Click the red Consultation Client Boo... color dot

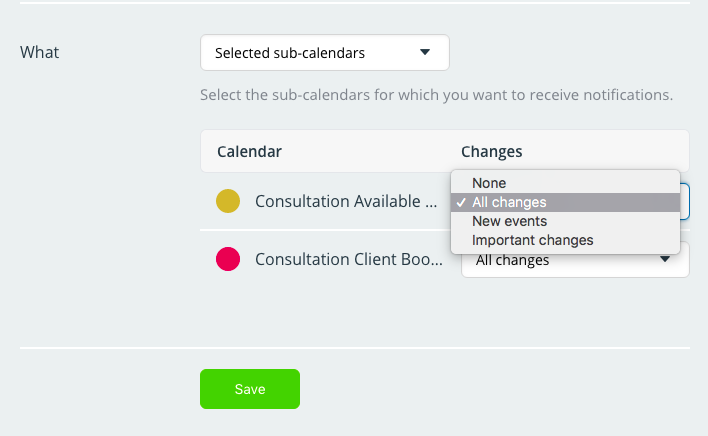228,259
